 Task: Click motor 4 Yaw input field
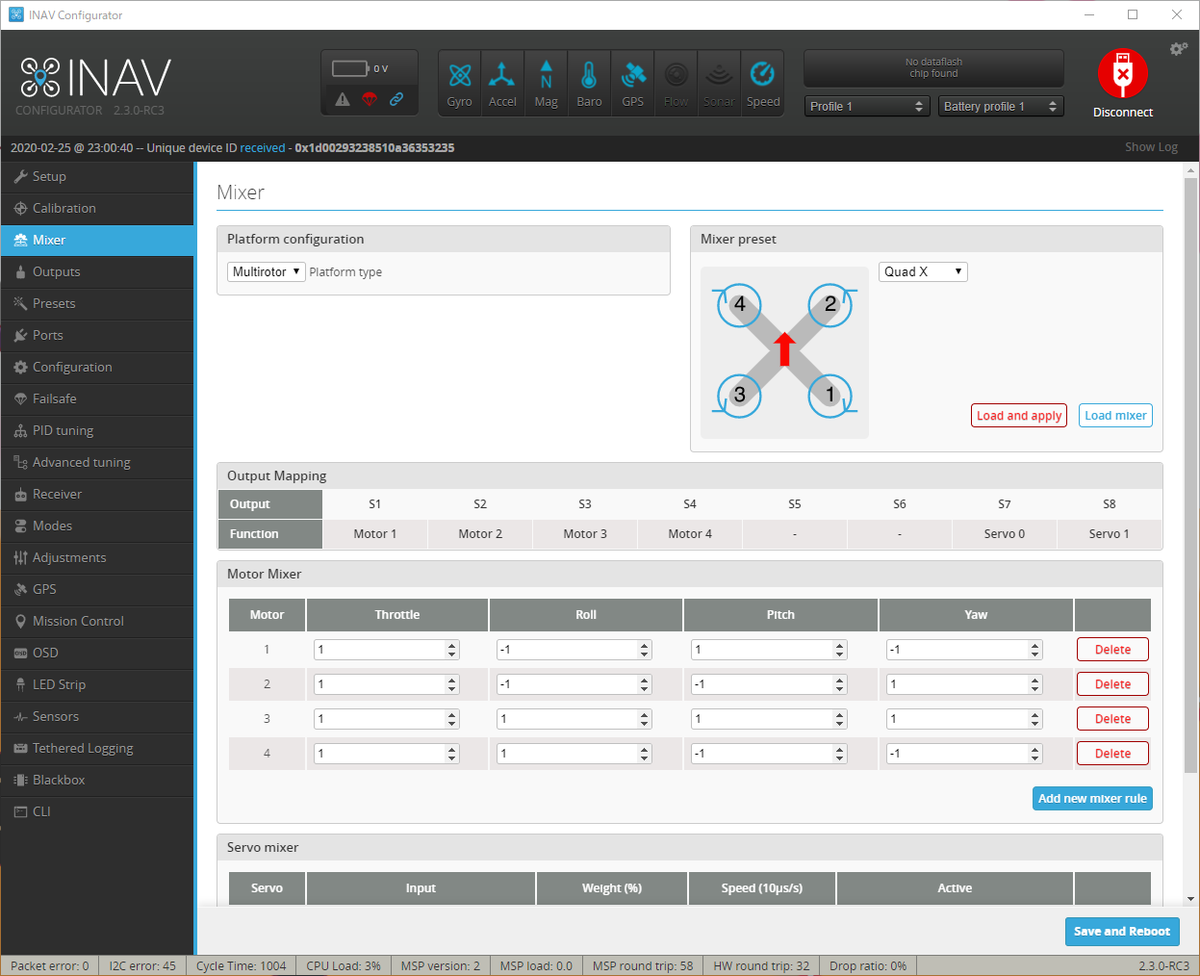coord(964,753)
